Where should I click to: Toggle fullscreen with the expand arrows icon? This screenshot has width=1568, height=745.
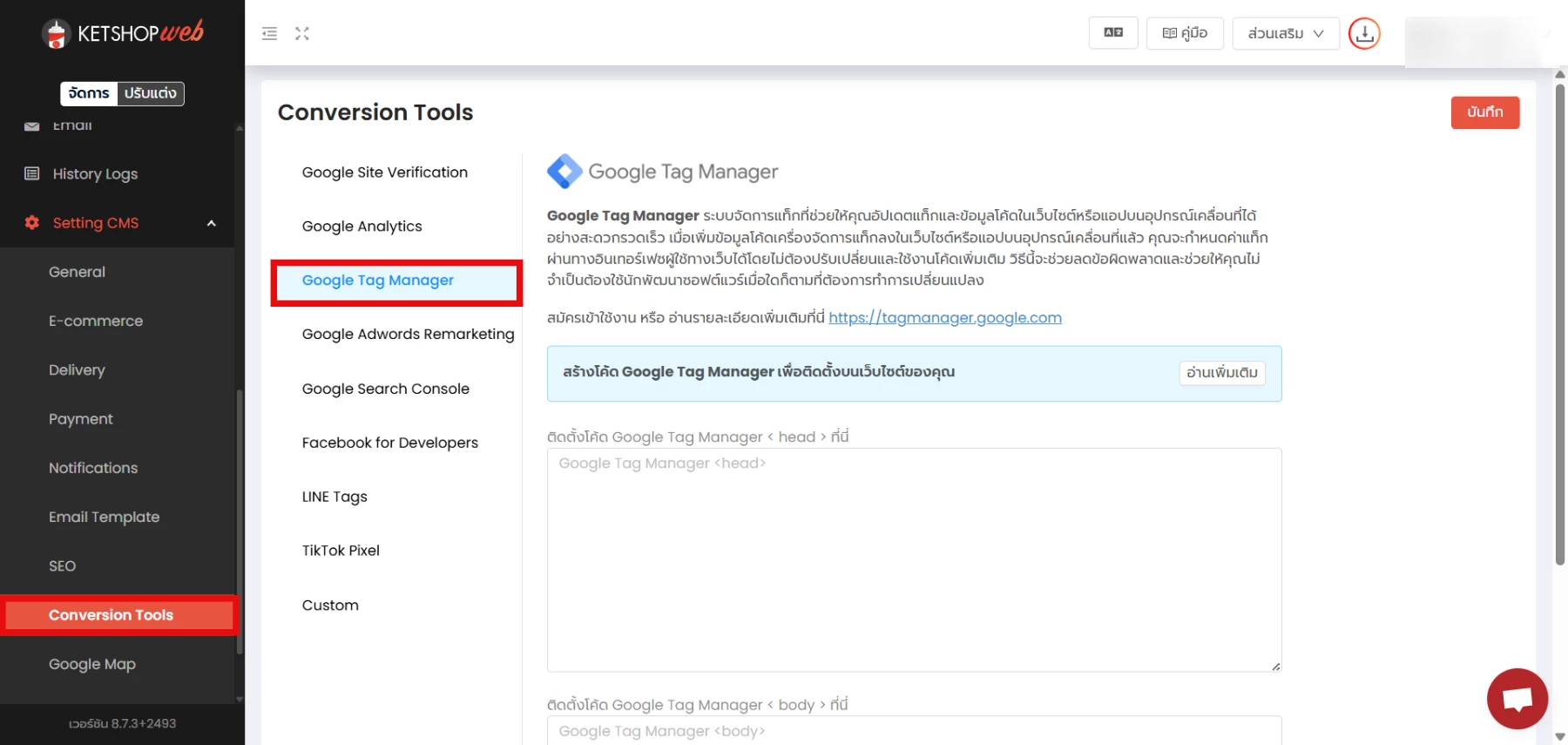[x=302, y=34]
